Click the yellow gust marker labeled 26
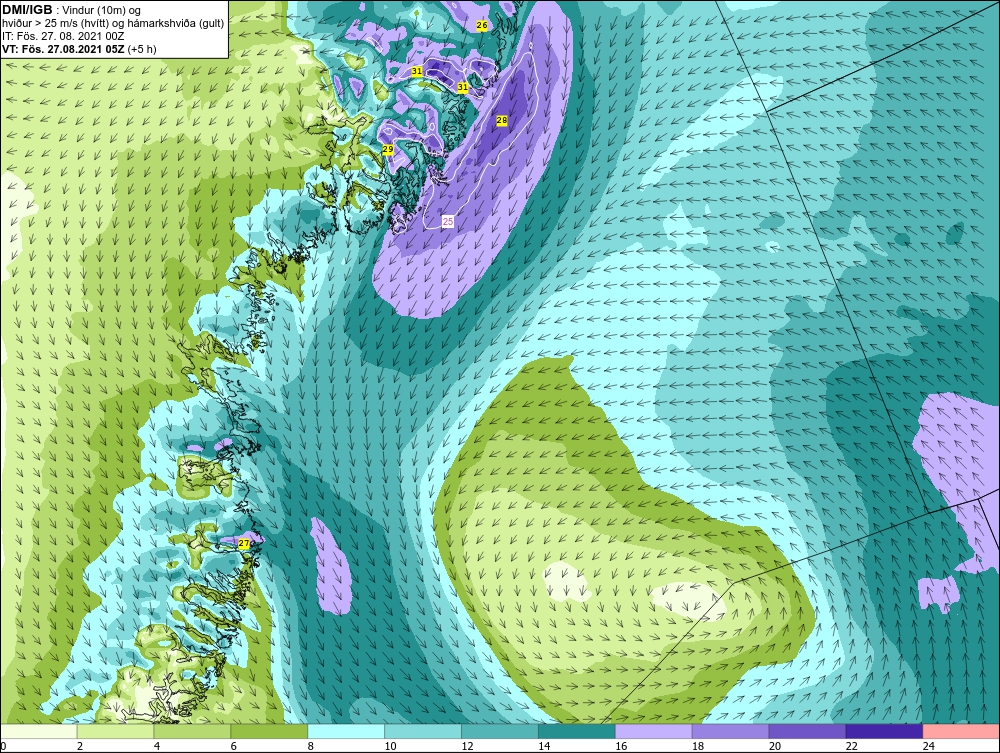 click(x=482, y=26)
